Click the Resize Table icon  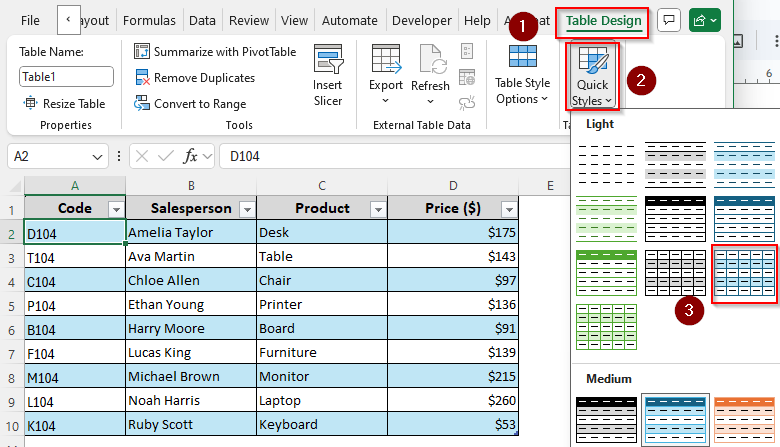point(31,104)
